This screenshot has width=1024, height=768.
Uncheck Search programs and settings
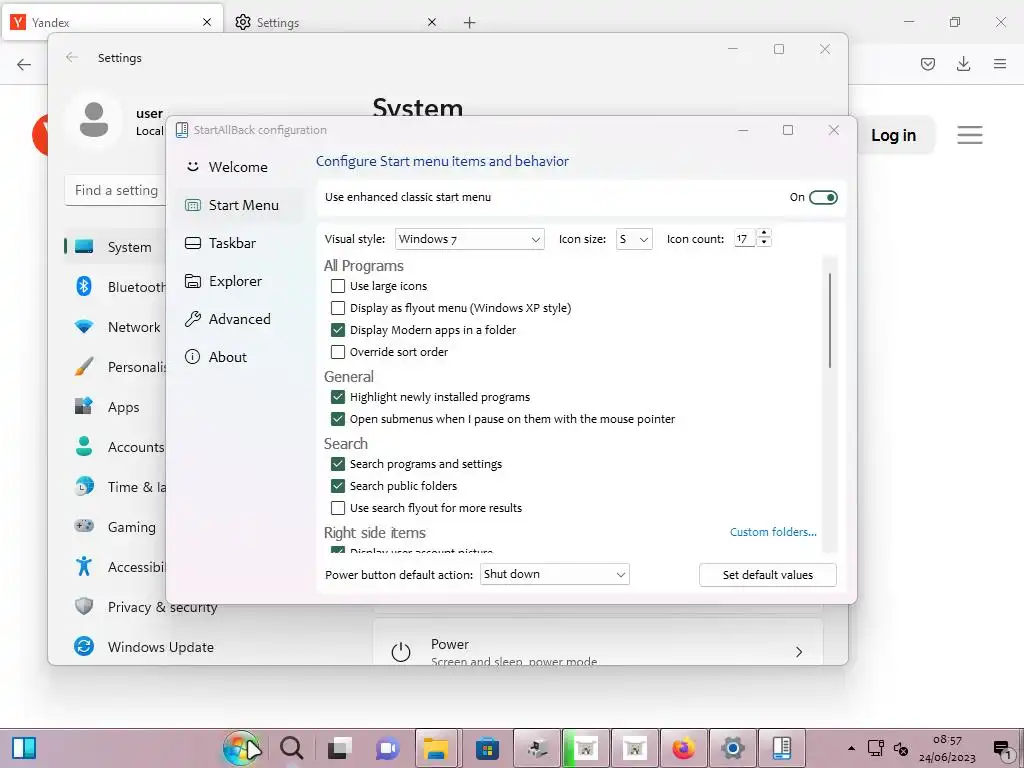pos(338,464)
